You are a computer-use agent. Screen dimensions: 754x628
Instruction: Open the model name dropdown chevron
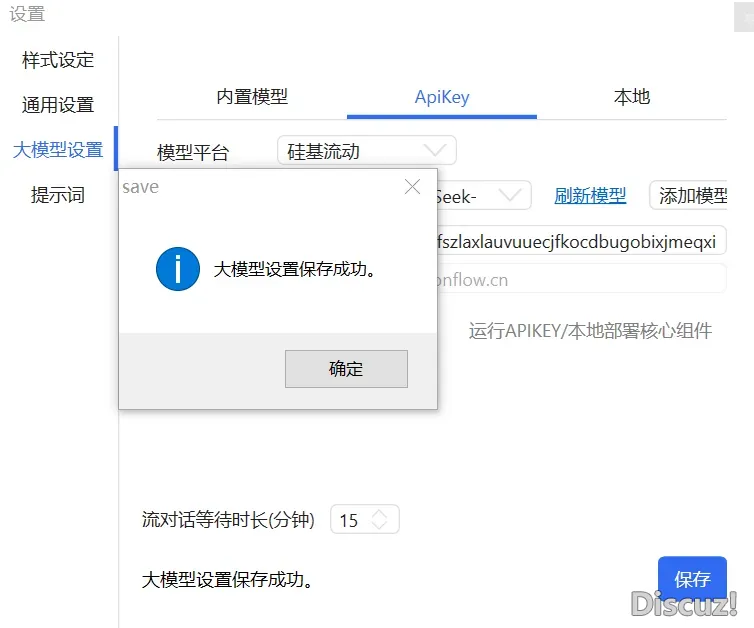(513, 196)
